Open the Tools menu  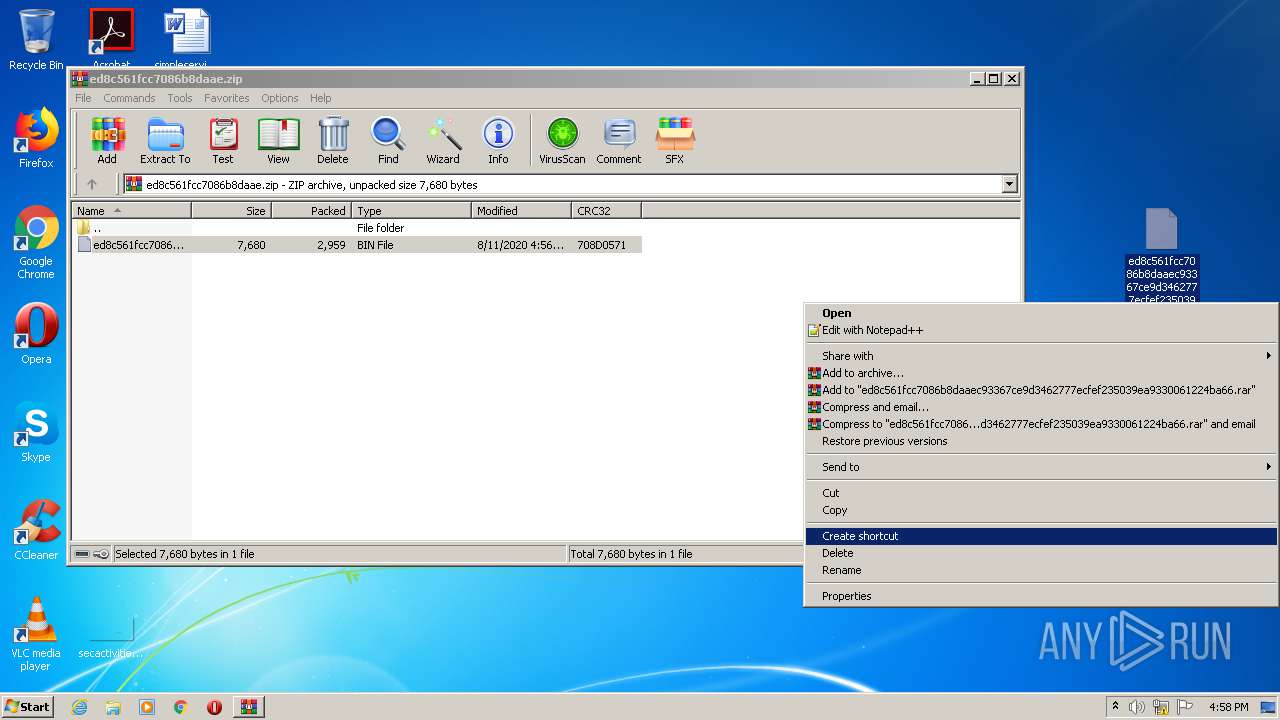pos(180,98)
